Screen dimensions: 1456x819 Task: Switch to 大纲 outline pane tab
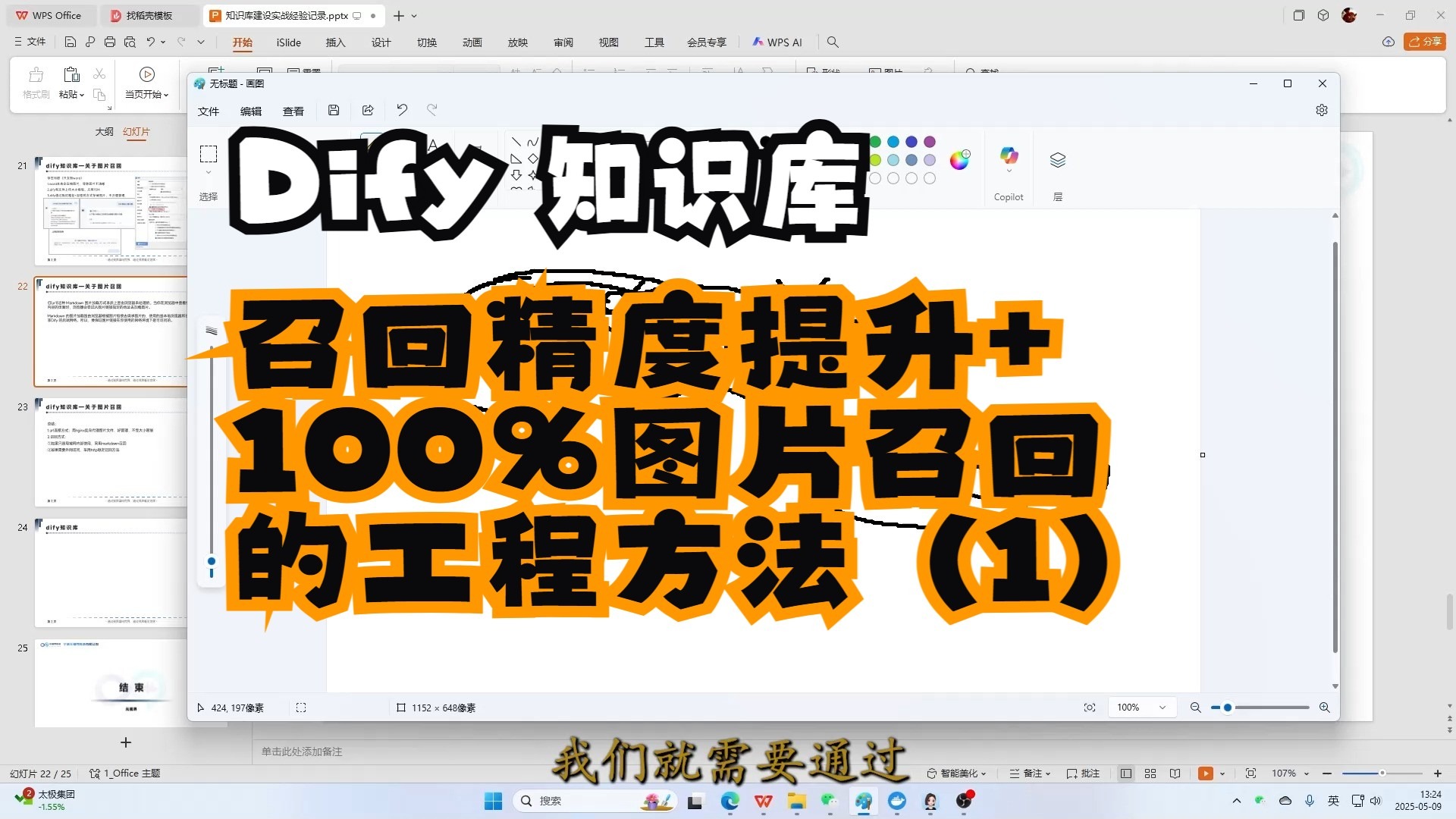tap(104, 132)
